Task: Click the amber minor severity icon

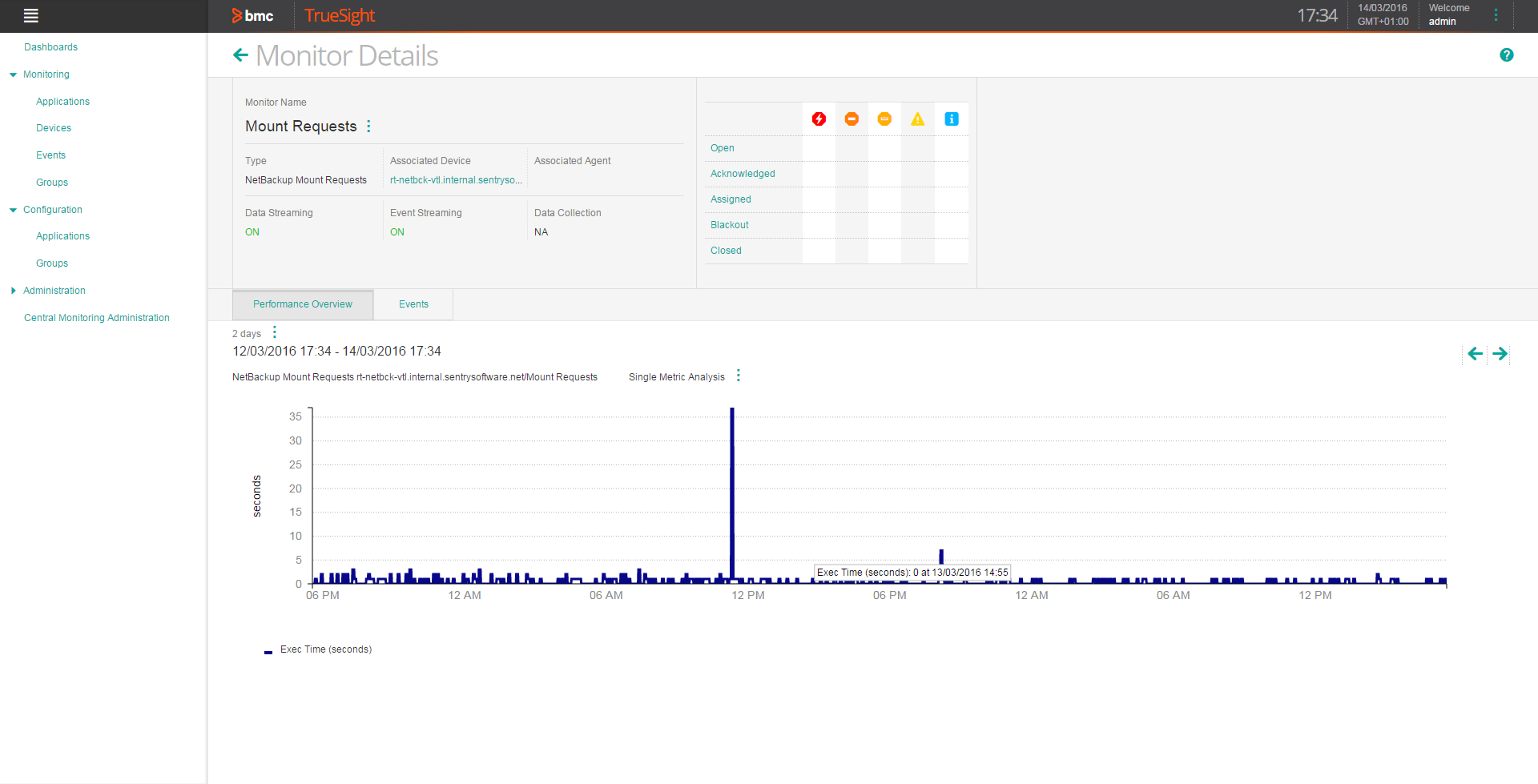Action: pos(884,119)
